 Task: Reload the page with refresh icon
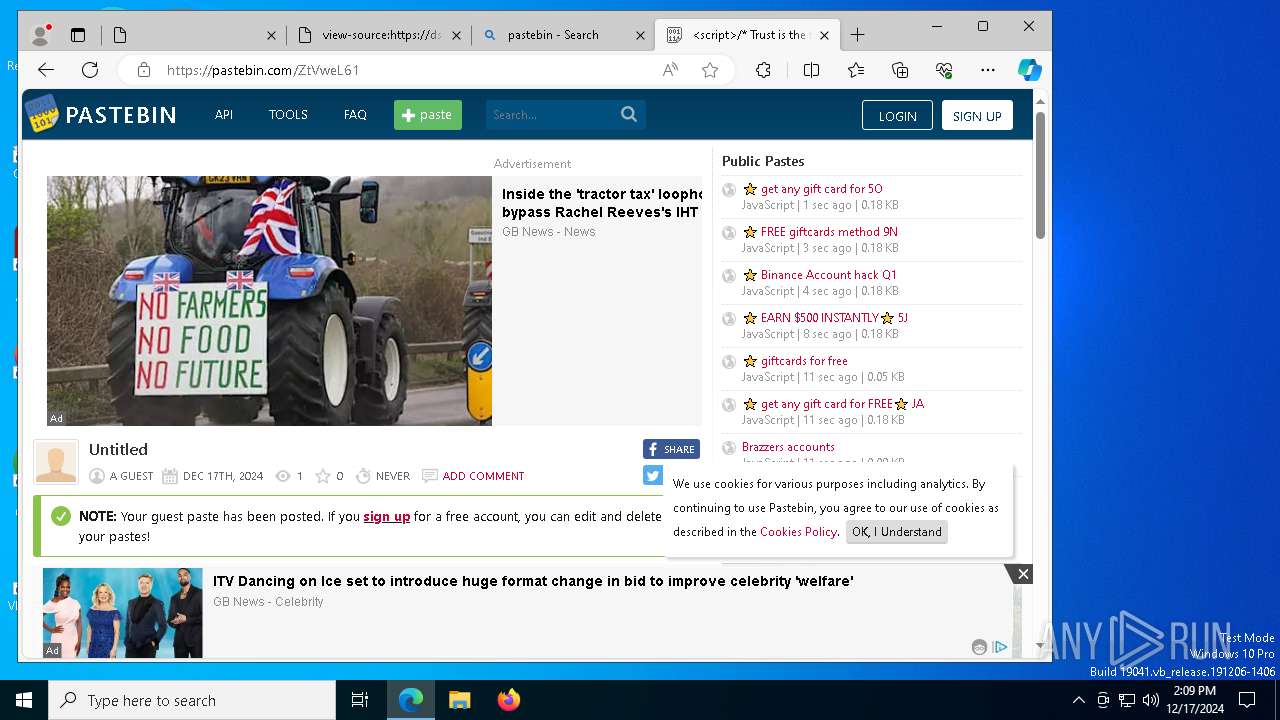(x=90, y=70)
